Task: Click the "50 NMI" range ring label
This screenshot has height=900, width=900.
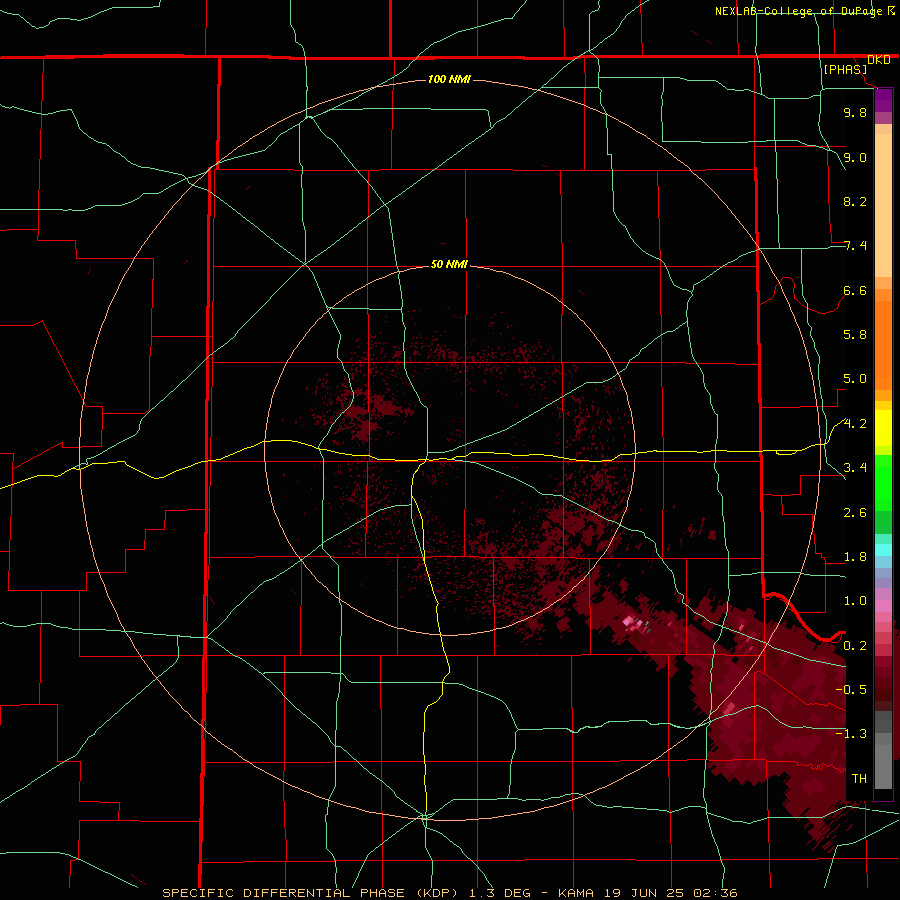Action: coord(449,264)
